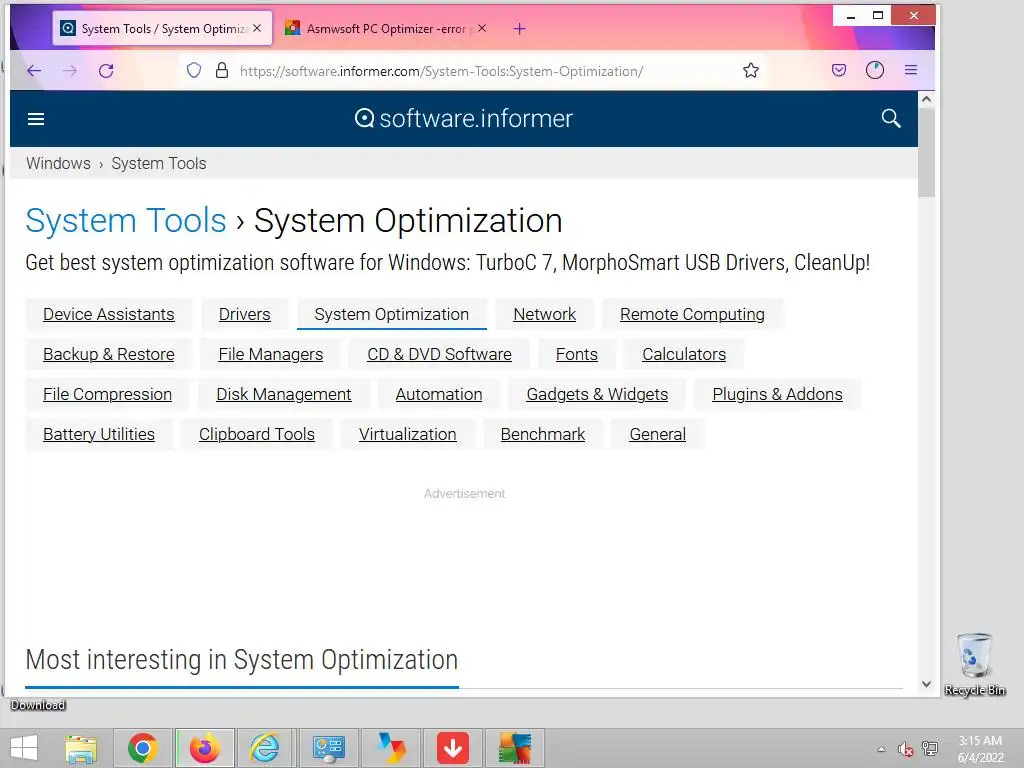This screenshot has height=768, width=1024.
Task: Open the File Managers category
Action: point(270,354)
